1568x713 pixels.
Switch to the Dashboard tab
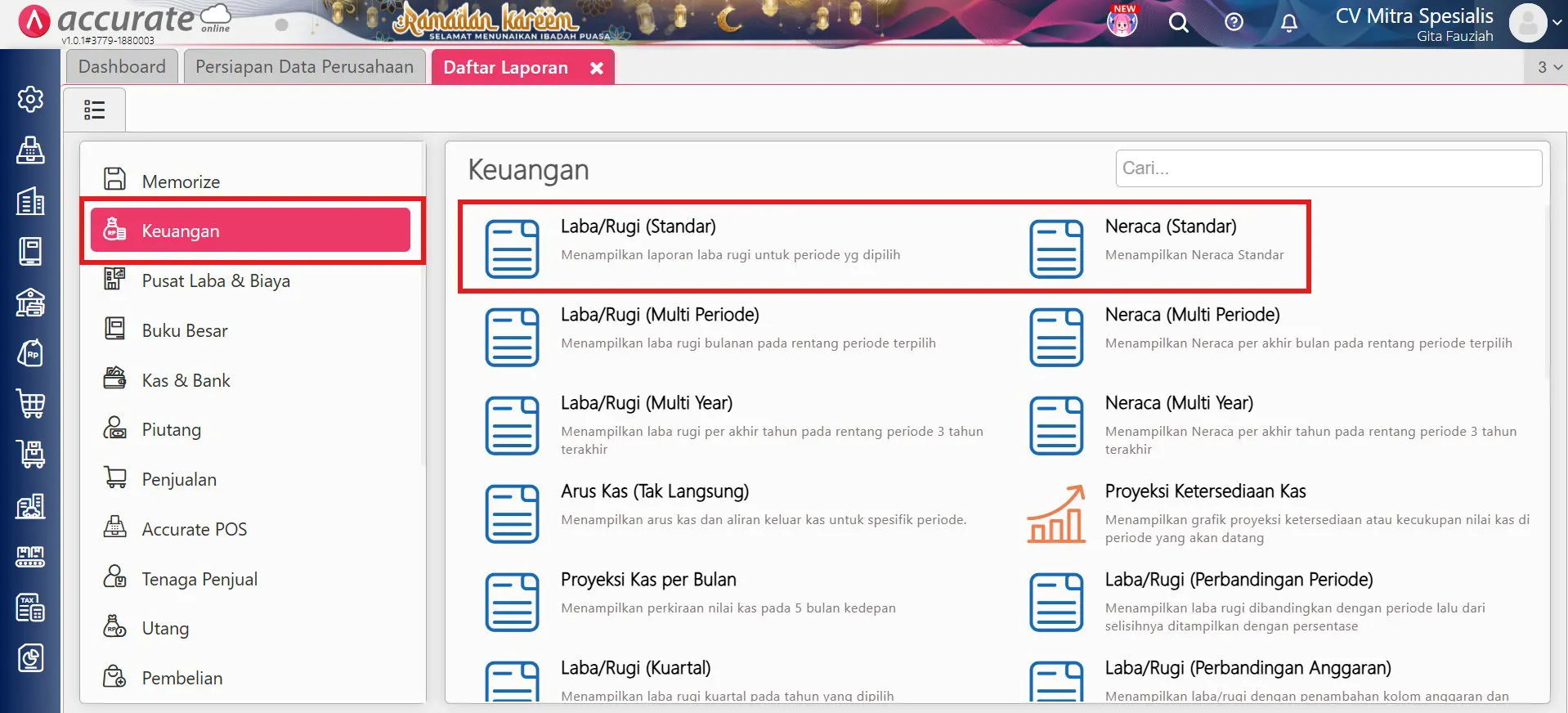pyautogui.click(x=122, y=67)
